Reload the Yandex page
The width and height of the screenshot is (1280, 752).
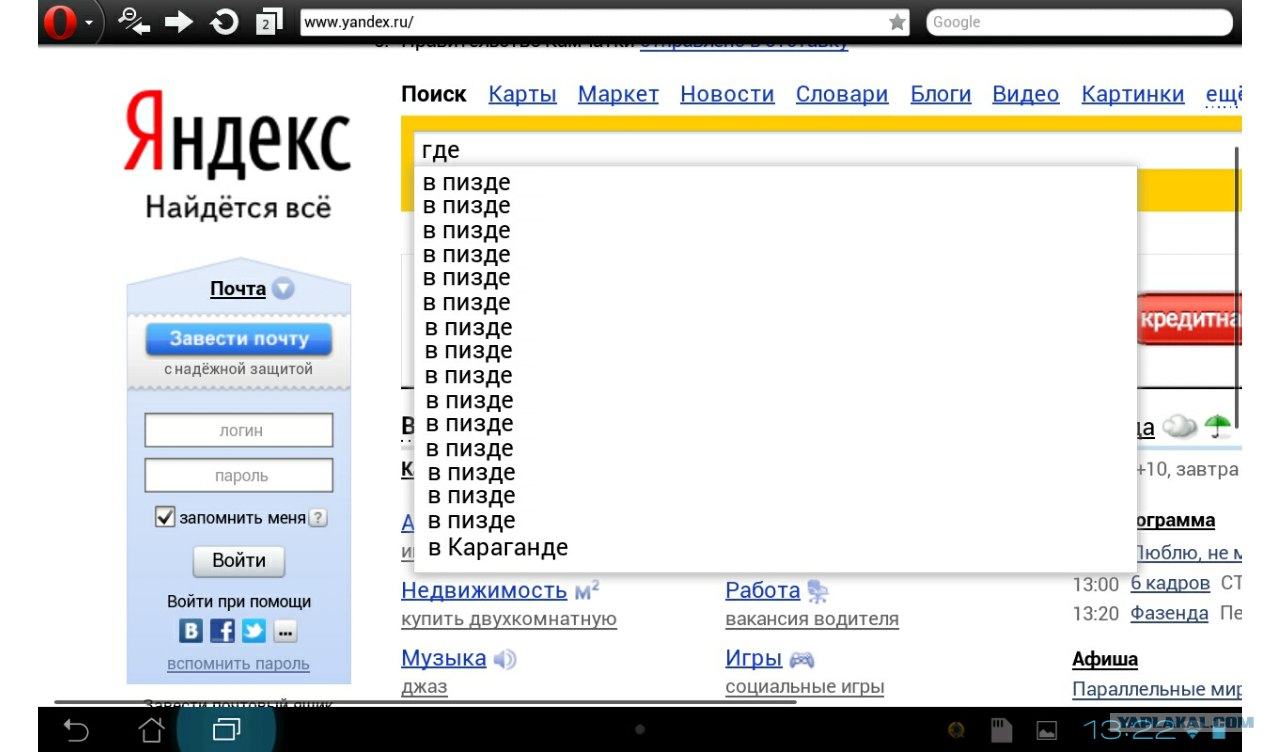click(225, 22)
